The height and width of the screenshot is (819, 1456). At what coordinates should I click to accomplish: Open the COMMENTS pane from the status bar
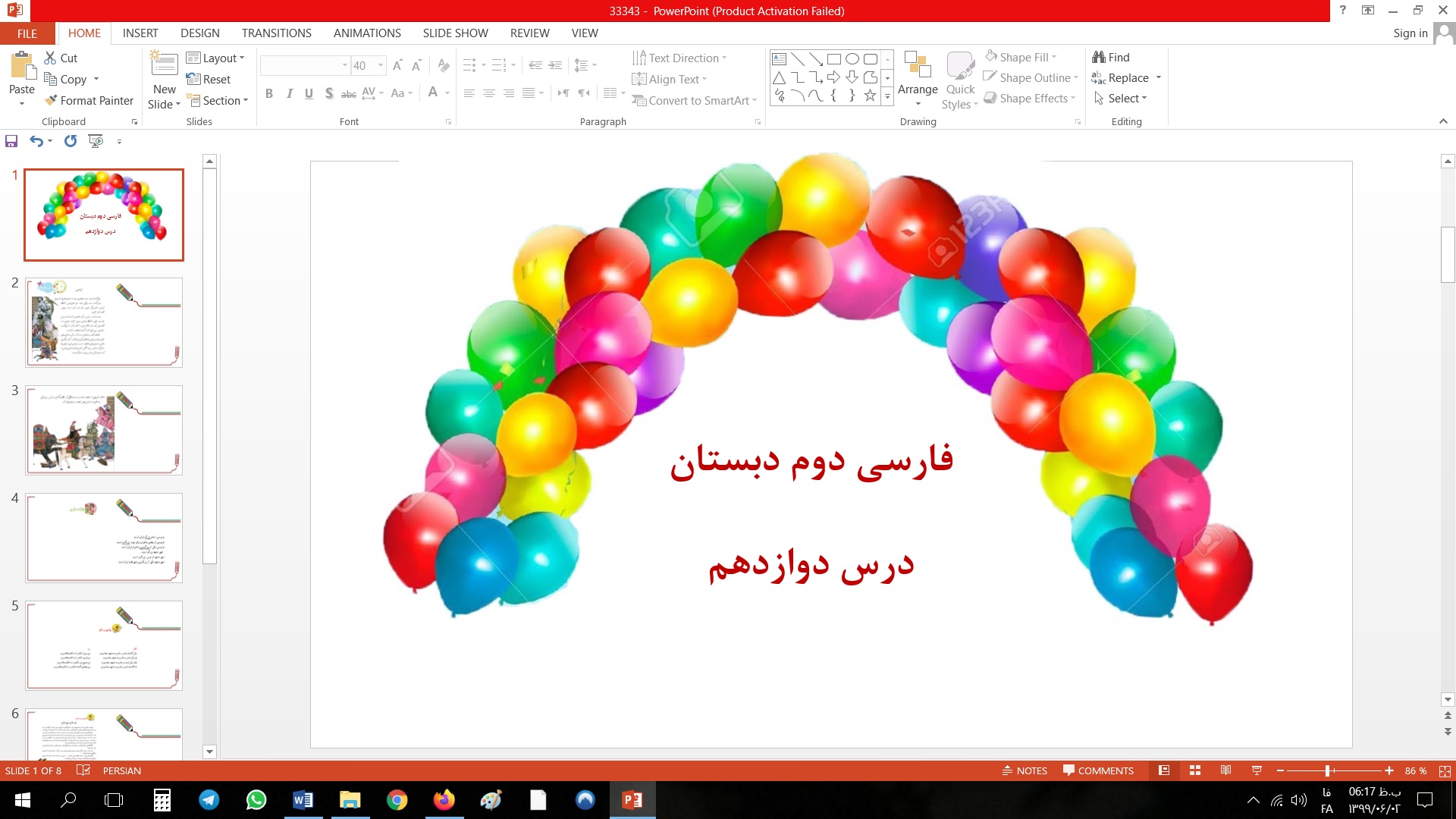(1097, 770)
